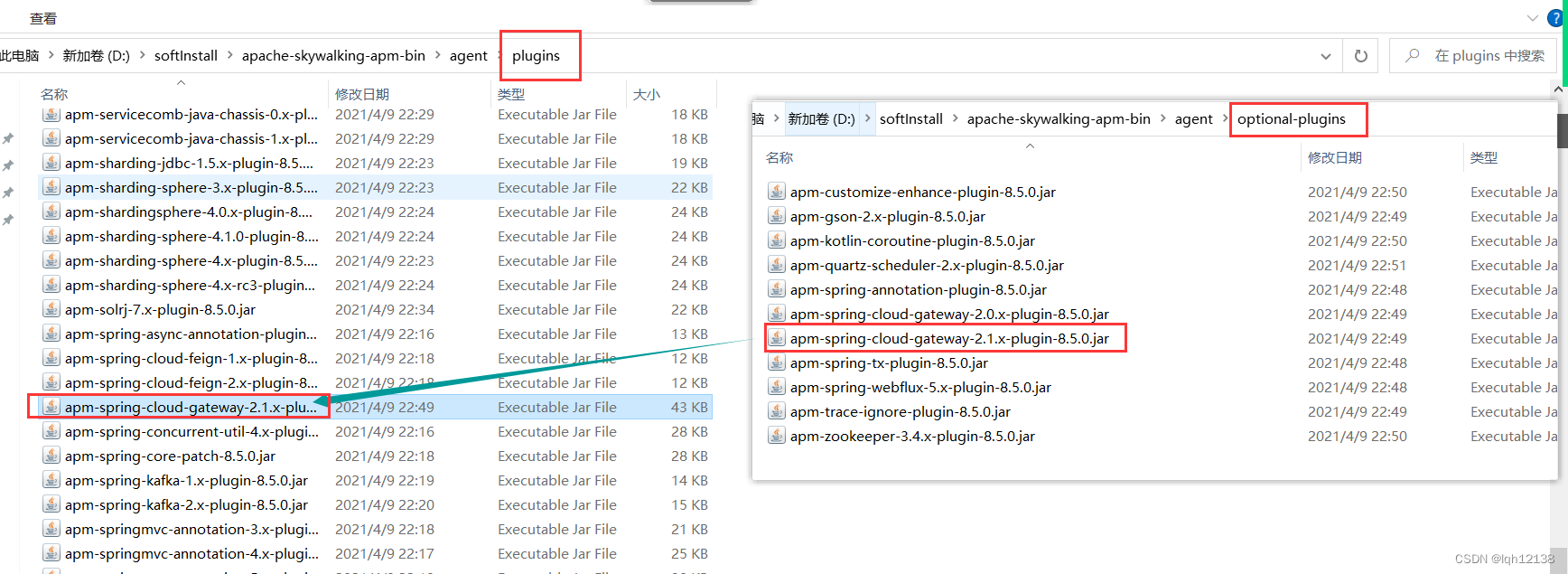Click jar icon of apm-zookeeper-3.4.x-plugin-8.5.0.jar
Image resolution: width=1568 pixels, height=574 pixels.
[x=777, y=436]
